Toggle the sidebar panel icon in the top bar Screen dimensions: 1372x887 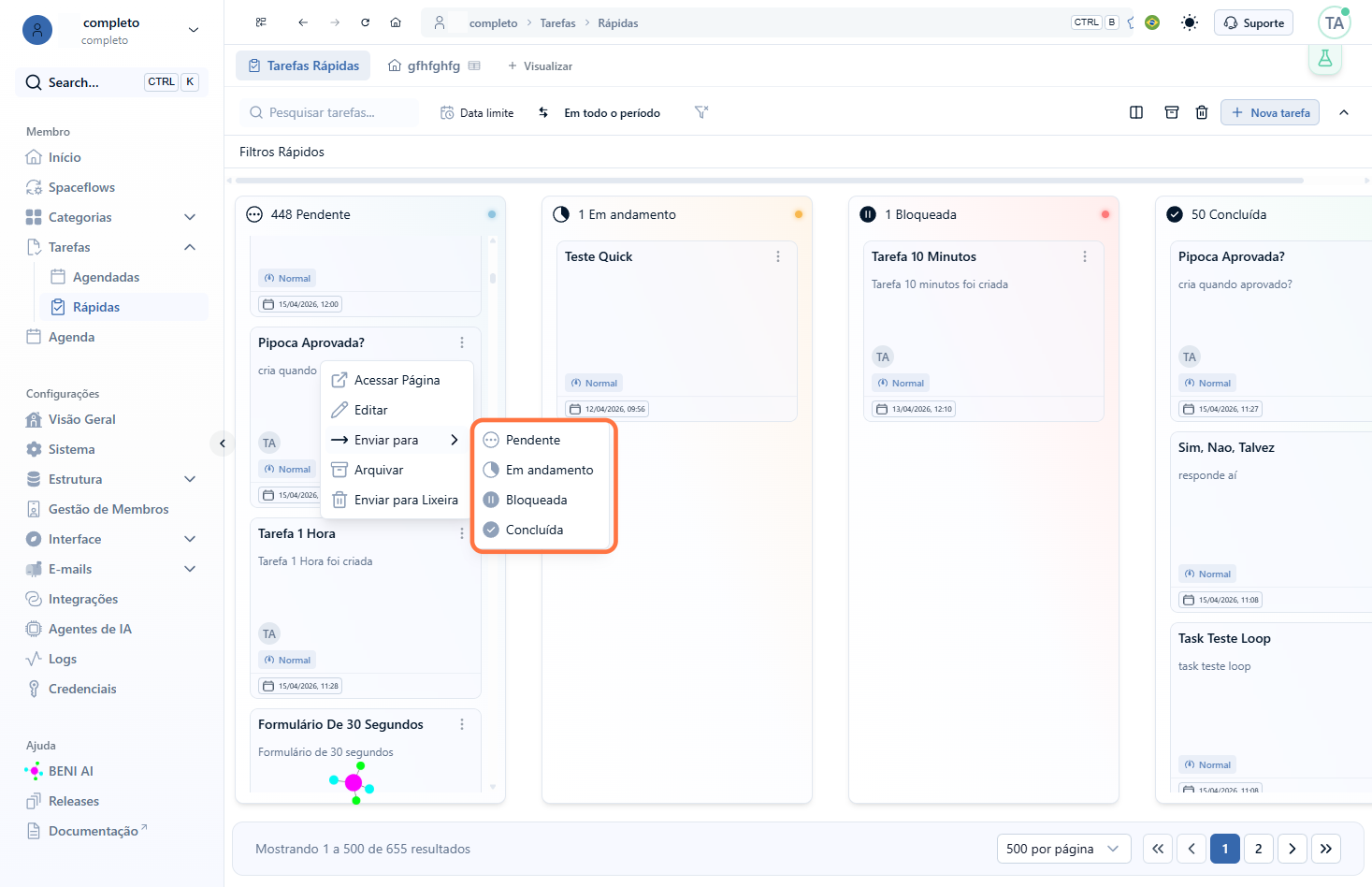coord(261,22)
